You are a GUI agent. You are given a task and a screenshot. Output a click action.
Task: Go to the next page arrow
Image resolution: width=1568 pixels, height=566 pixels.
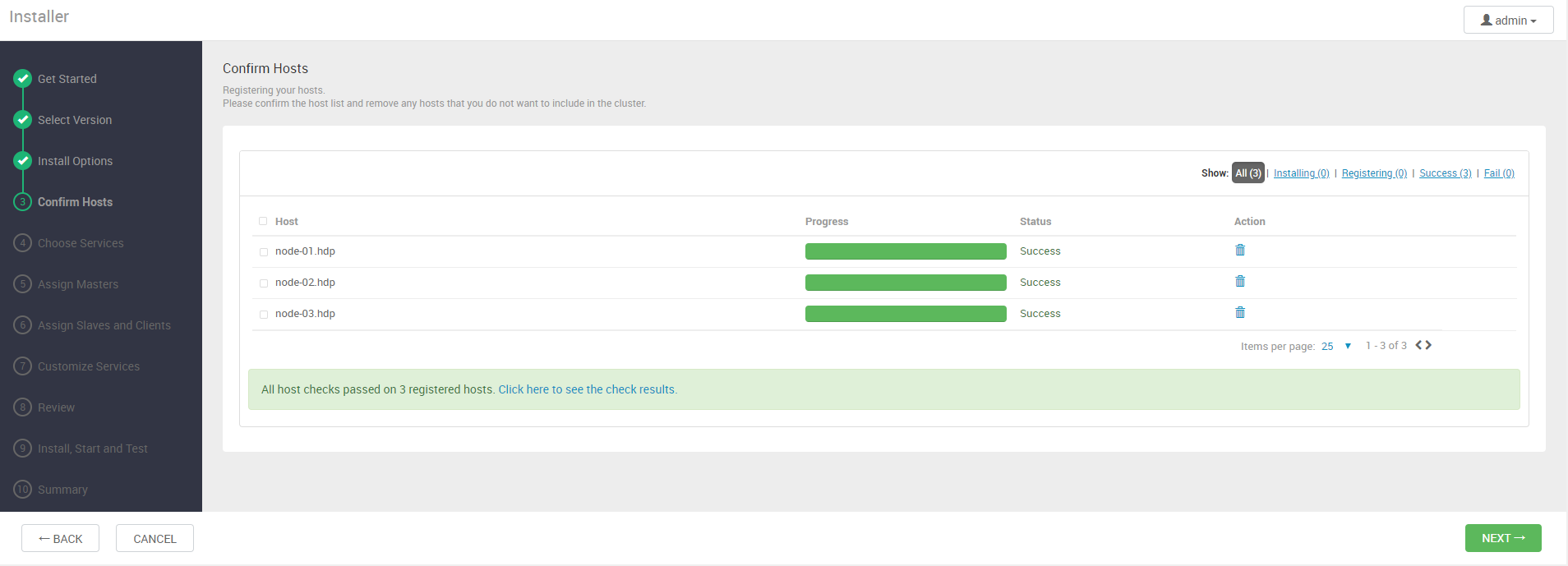coord(1428,345)
